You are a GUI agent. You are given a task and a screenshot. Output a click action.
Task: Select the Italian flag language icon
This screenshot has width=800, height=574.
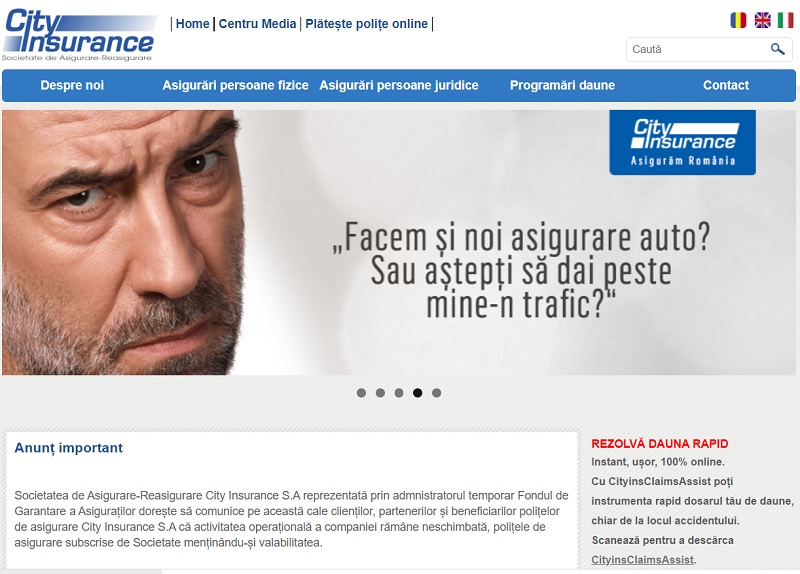[786, 20]
